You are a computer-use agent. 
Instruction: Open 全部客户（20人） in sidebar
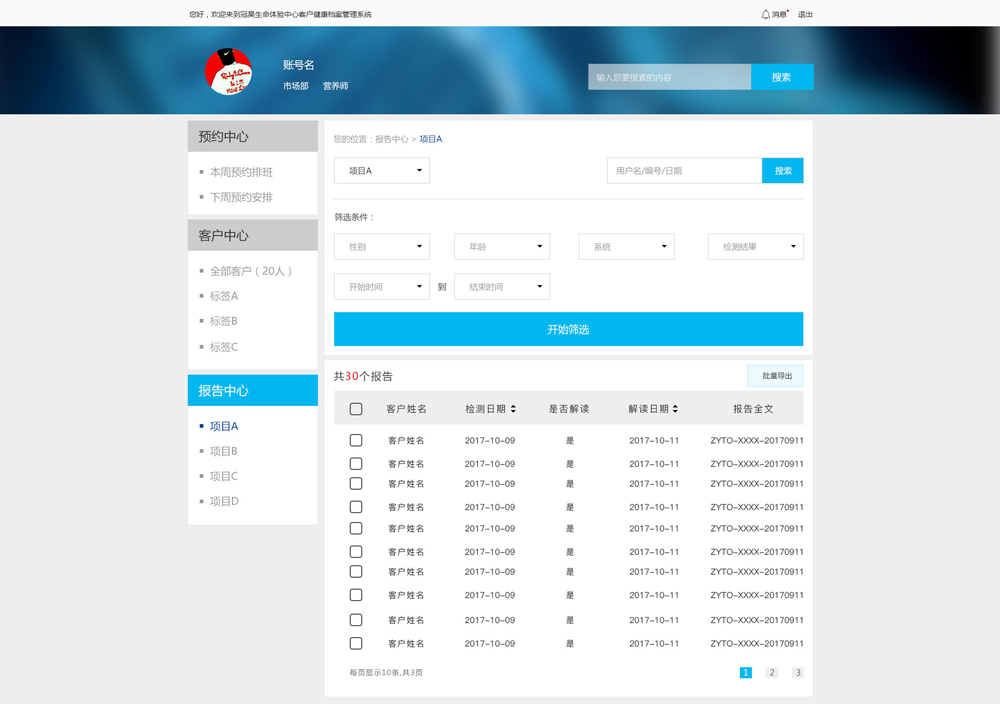click(251, 271)
